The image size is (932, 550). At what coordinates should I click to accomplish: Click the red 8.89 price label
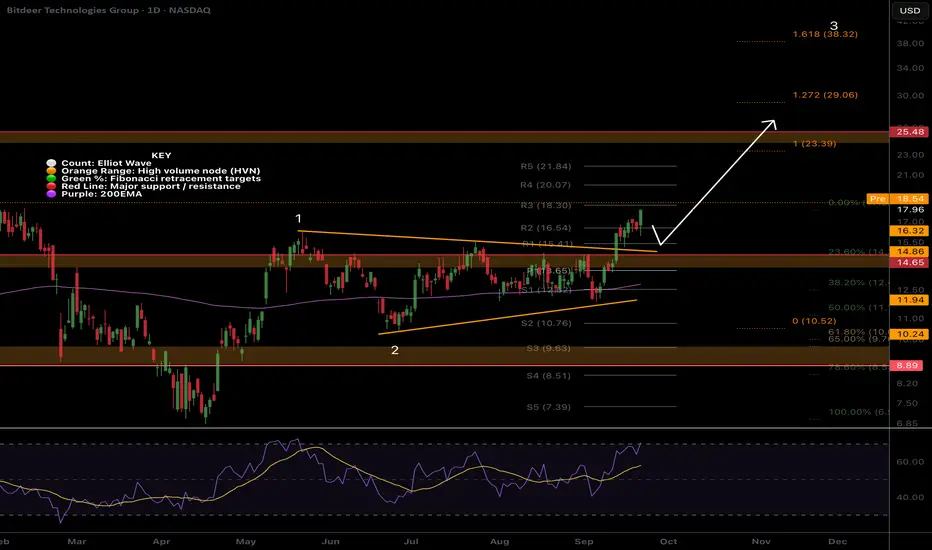tap(910, 366)
